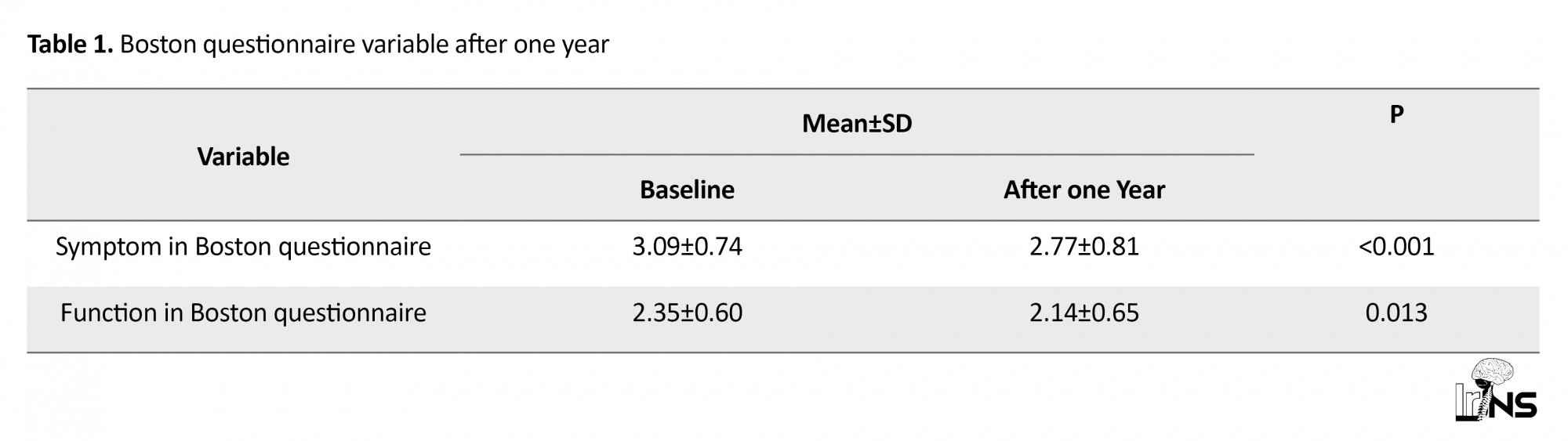Screen dimensions: 1568x441
Task: Click the <0.001 P value
Action: [x=1396, y=248]
